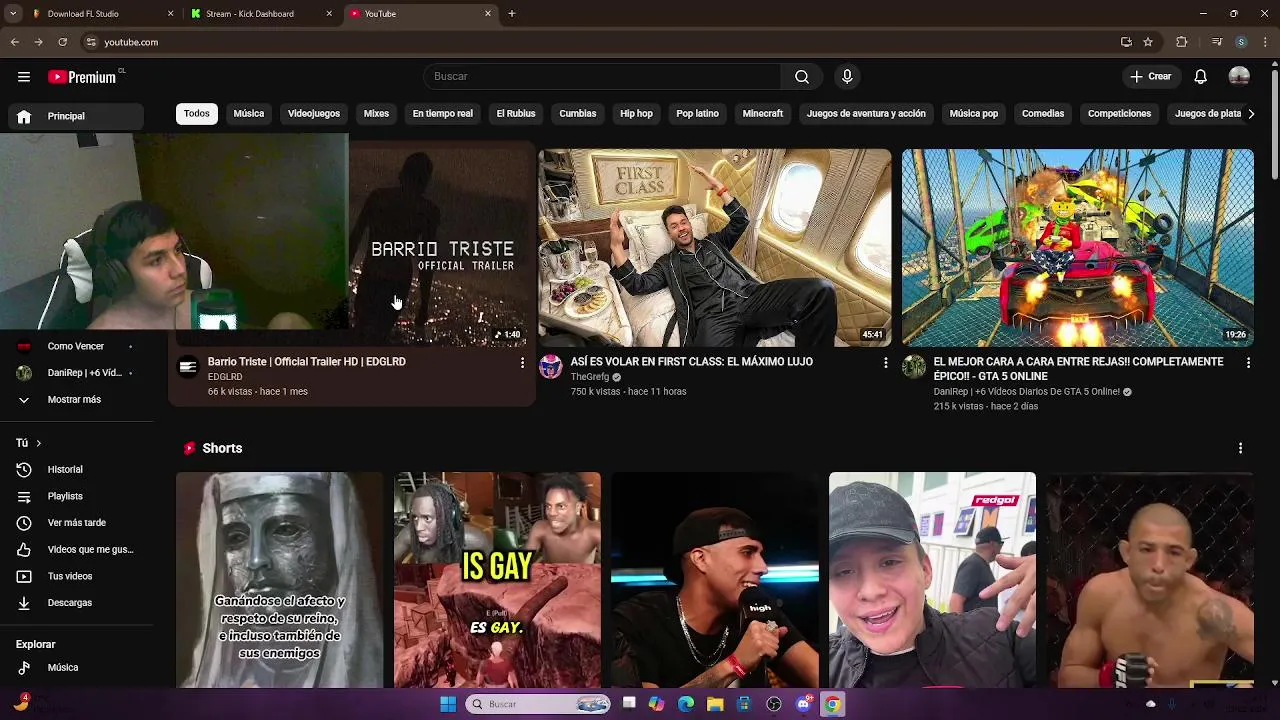Select the Videojuegos filter chip
Screen dimensions: 1280x720
pyautogui.click(x=314, y=114)
